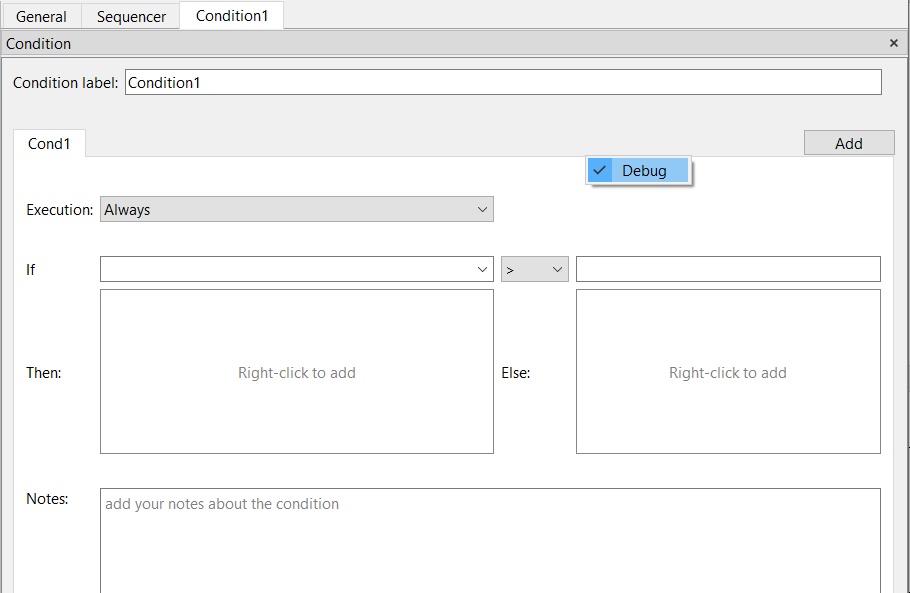Open the comparison operator dropdown
Image resolution: width=910 pixels, height=593 pixels.
[534, 269]
